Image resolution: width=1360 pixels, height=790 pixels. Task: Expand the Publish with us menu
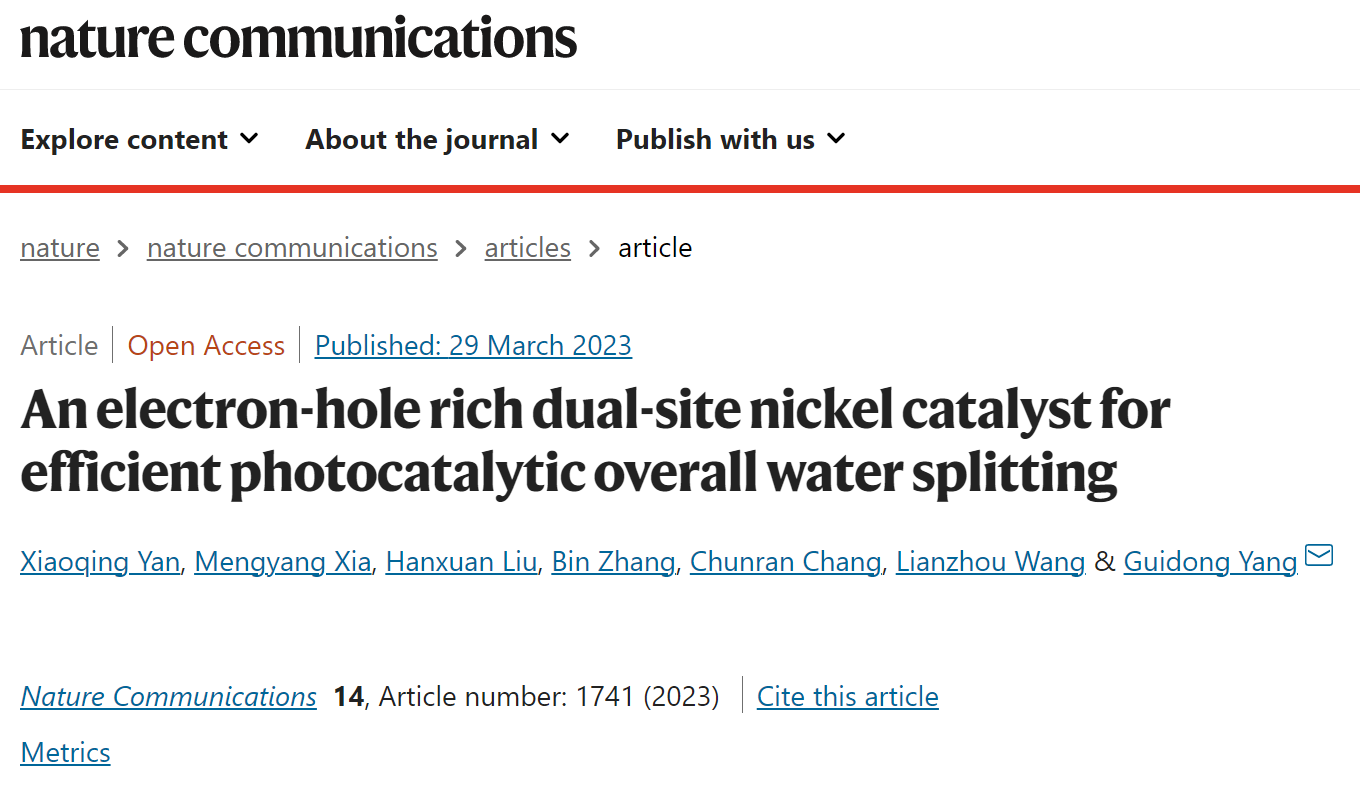tap(731, 139)
